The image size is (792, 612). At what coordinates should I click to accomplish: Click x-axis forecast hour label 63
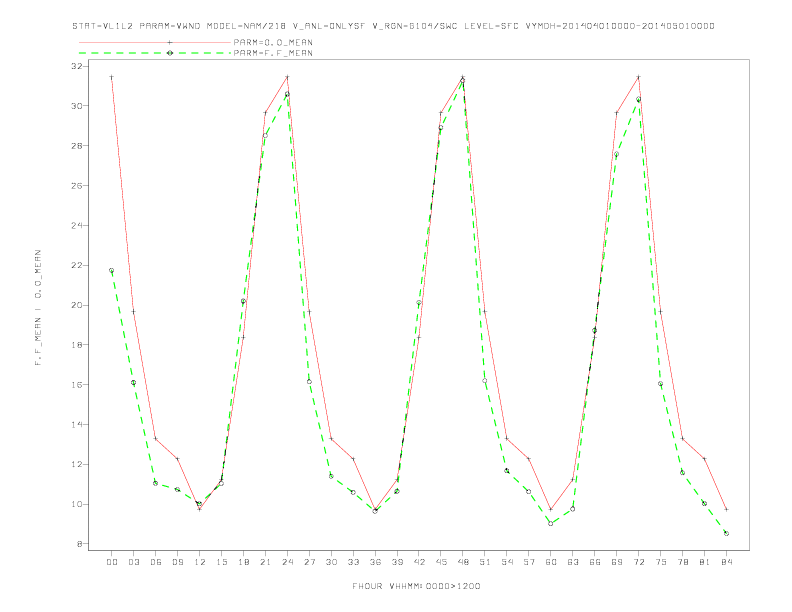point(573,562)
